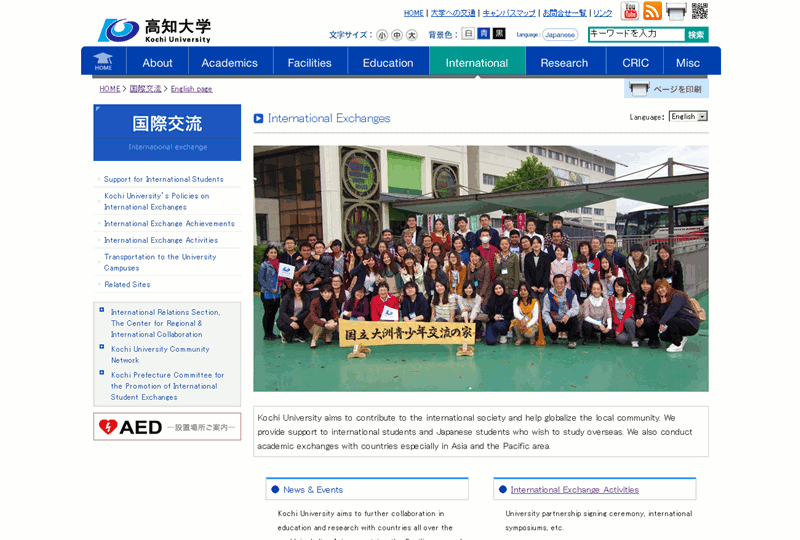
Task: Expand the Education navigation menu
Action: coord(388,62)
